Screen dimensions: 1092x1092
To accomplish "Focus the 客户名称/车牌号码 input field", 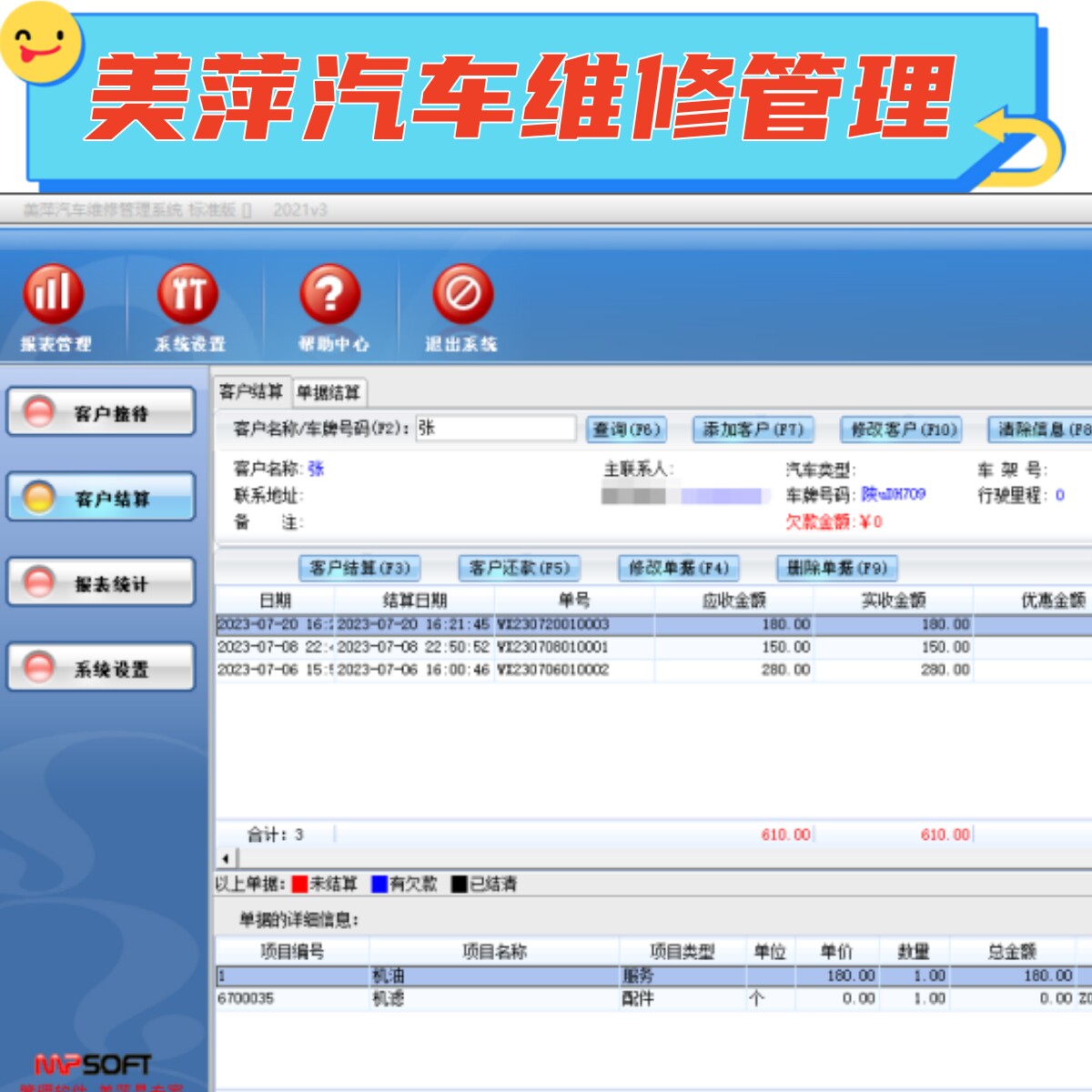I will pyautogui.click(x=496, y=429).
